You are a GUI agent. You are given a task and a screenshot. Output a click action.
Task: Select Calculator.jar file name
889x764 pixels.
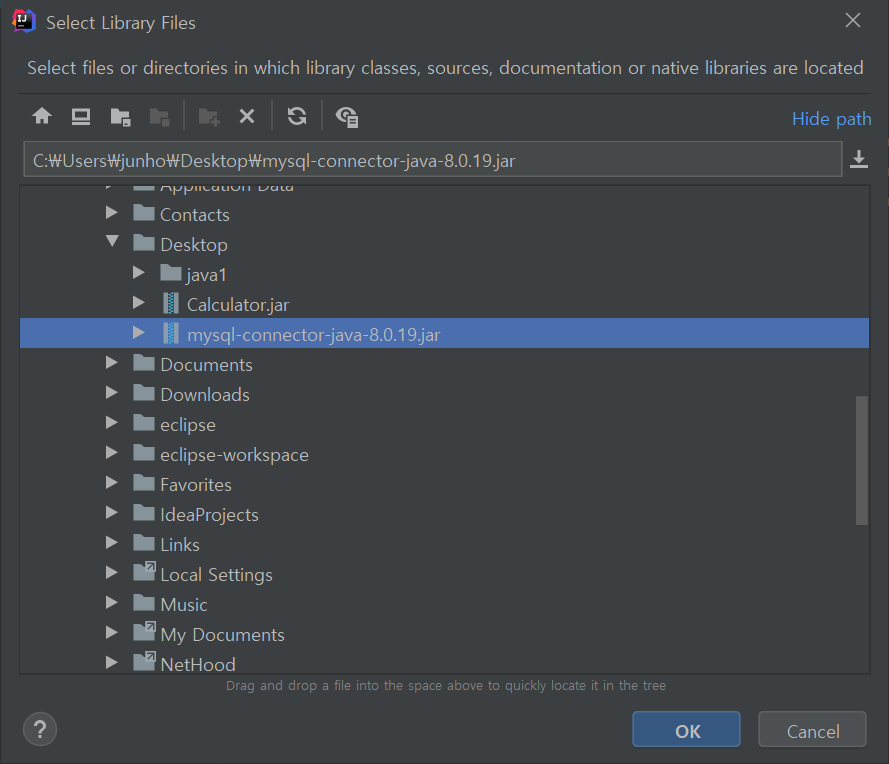[238, 305]
